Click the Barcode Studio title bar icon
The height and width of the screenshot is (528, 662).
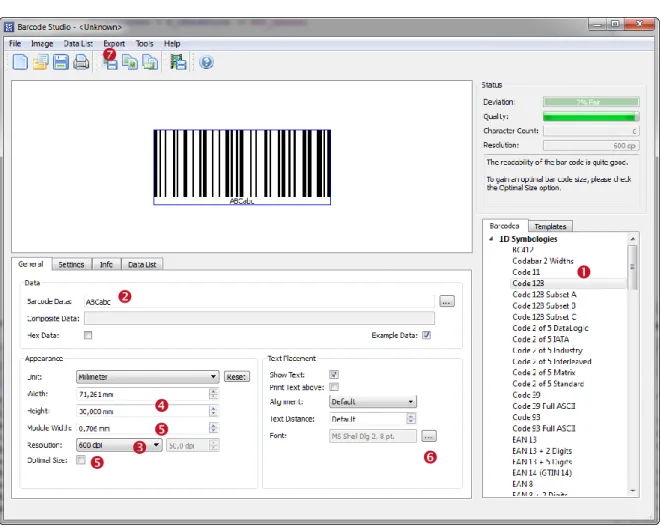[x=8, y=27]
